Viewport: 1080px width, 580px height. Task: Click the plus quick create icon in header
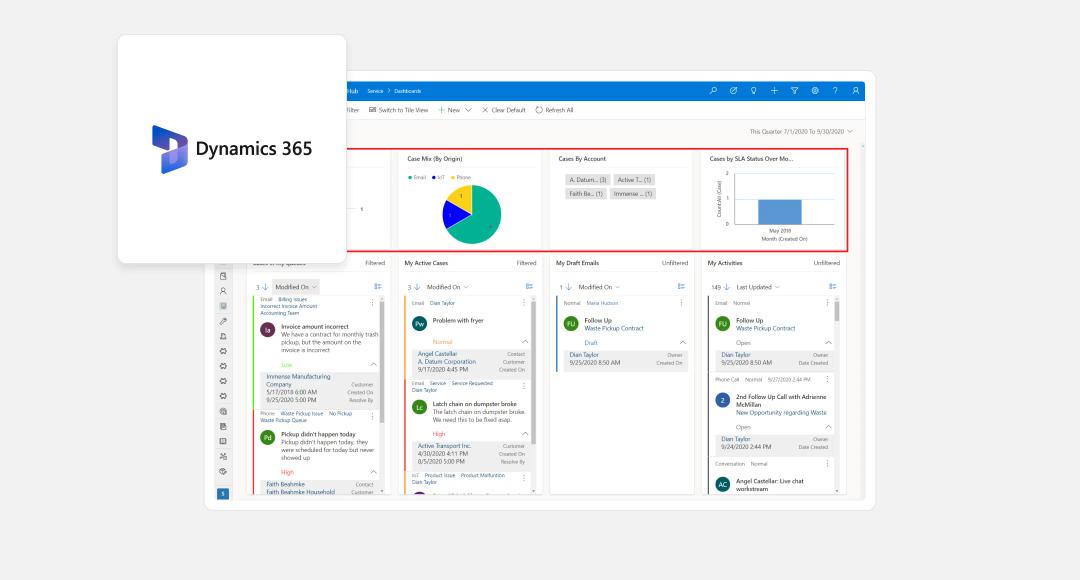click(774, 90)
